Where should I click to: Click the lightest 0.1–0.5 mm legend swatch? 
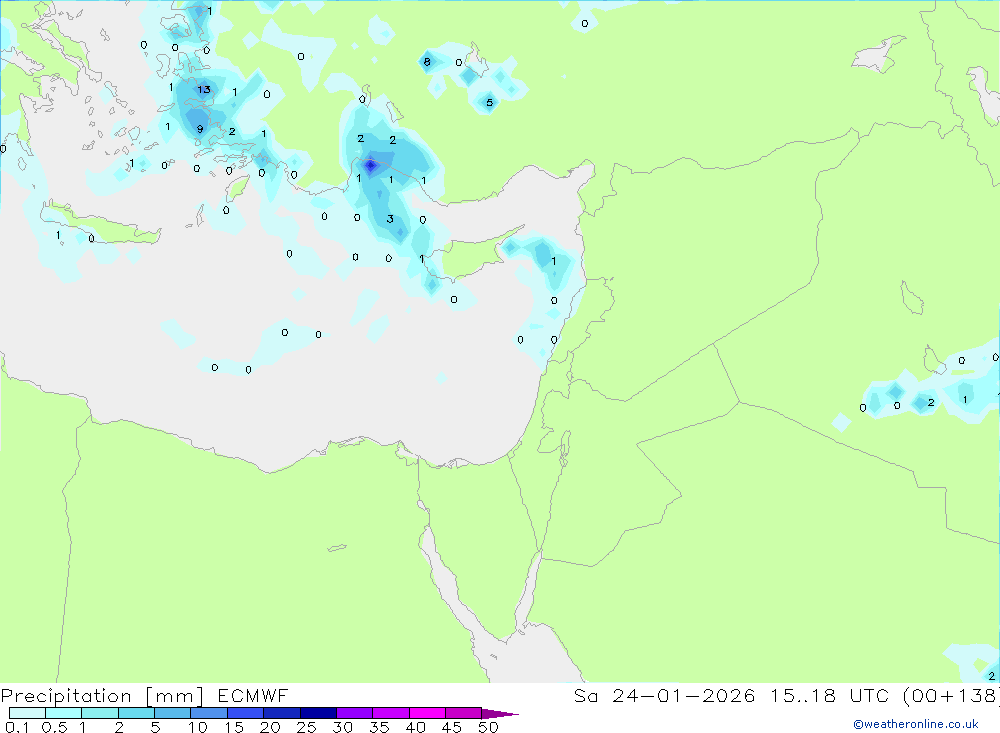pos(27,713)
